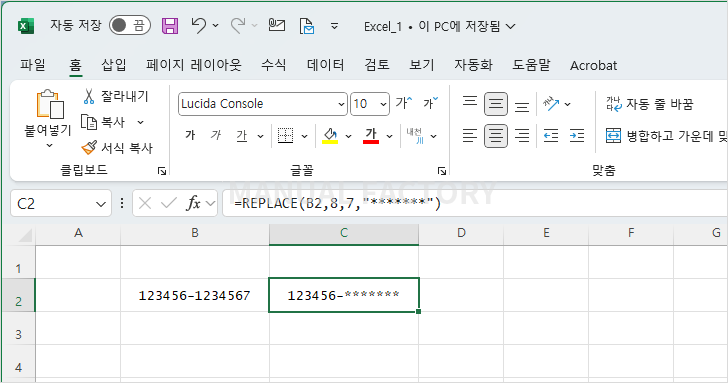Apply the red Font Color
The image size is (728, 383).
370,136
